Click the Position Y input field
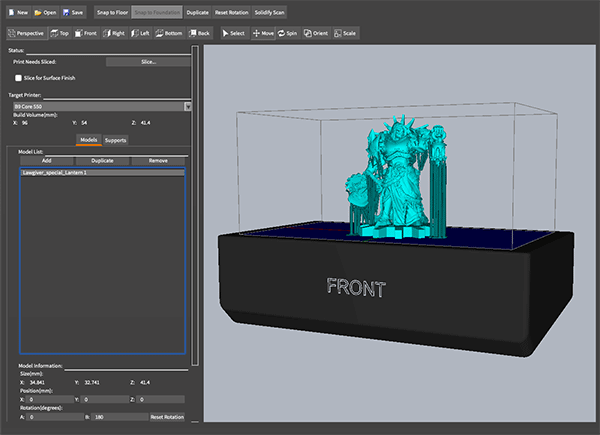This screenshot has width=600, height=435. point(105,399)
